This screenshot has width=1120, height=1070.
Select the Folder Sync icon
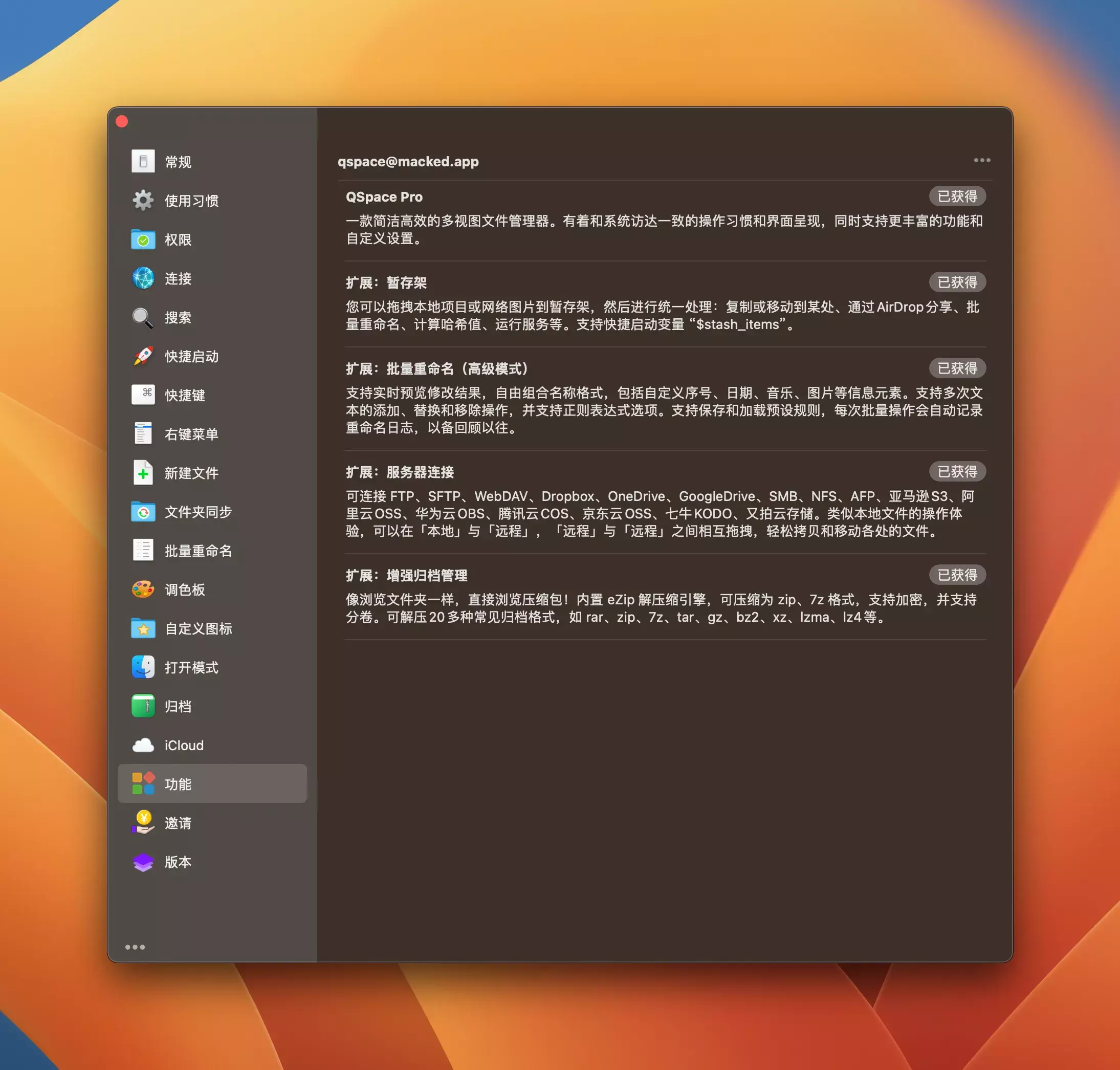click(143, 512)
